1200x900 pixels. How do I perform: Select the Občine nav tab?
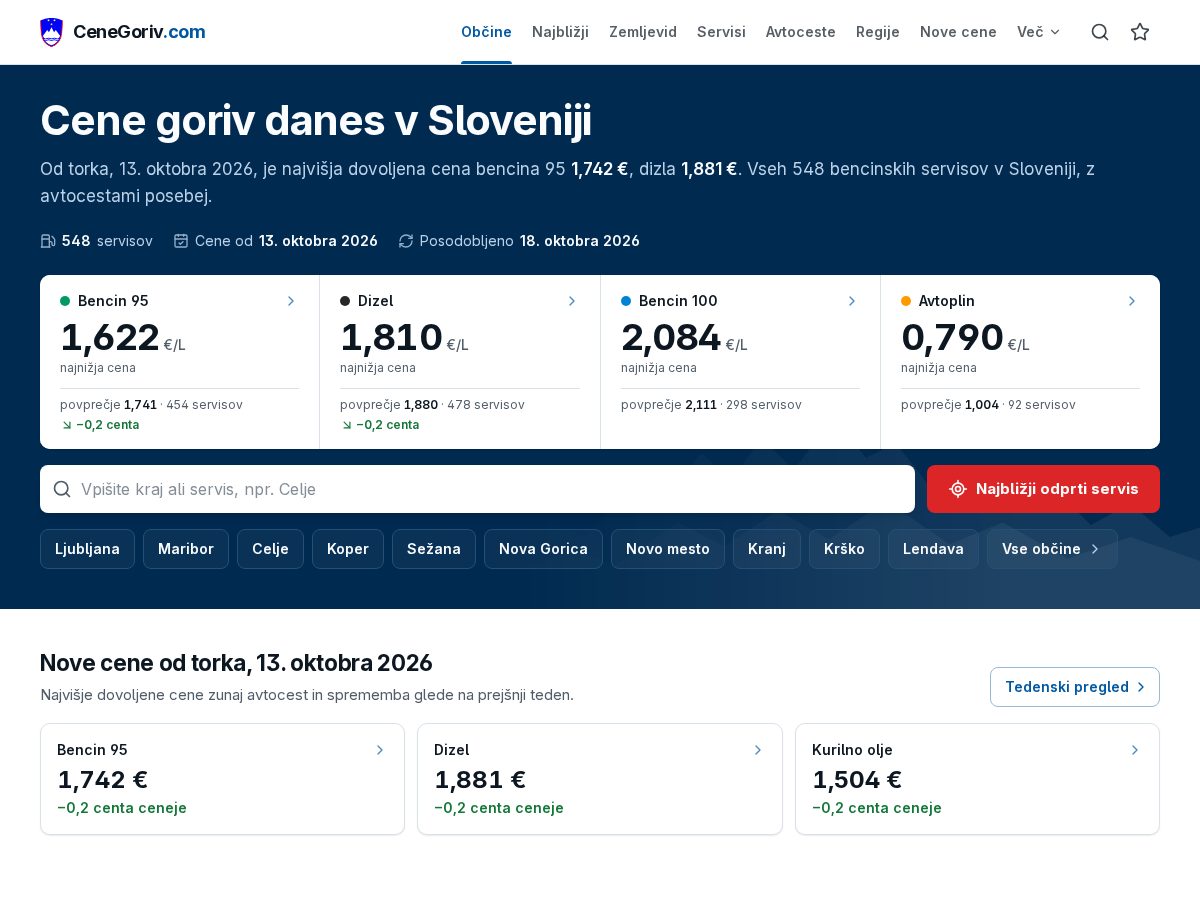486,32
